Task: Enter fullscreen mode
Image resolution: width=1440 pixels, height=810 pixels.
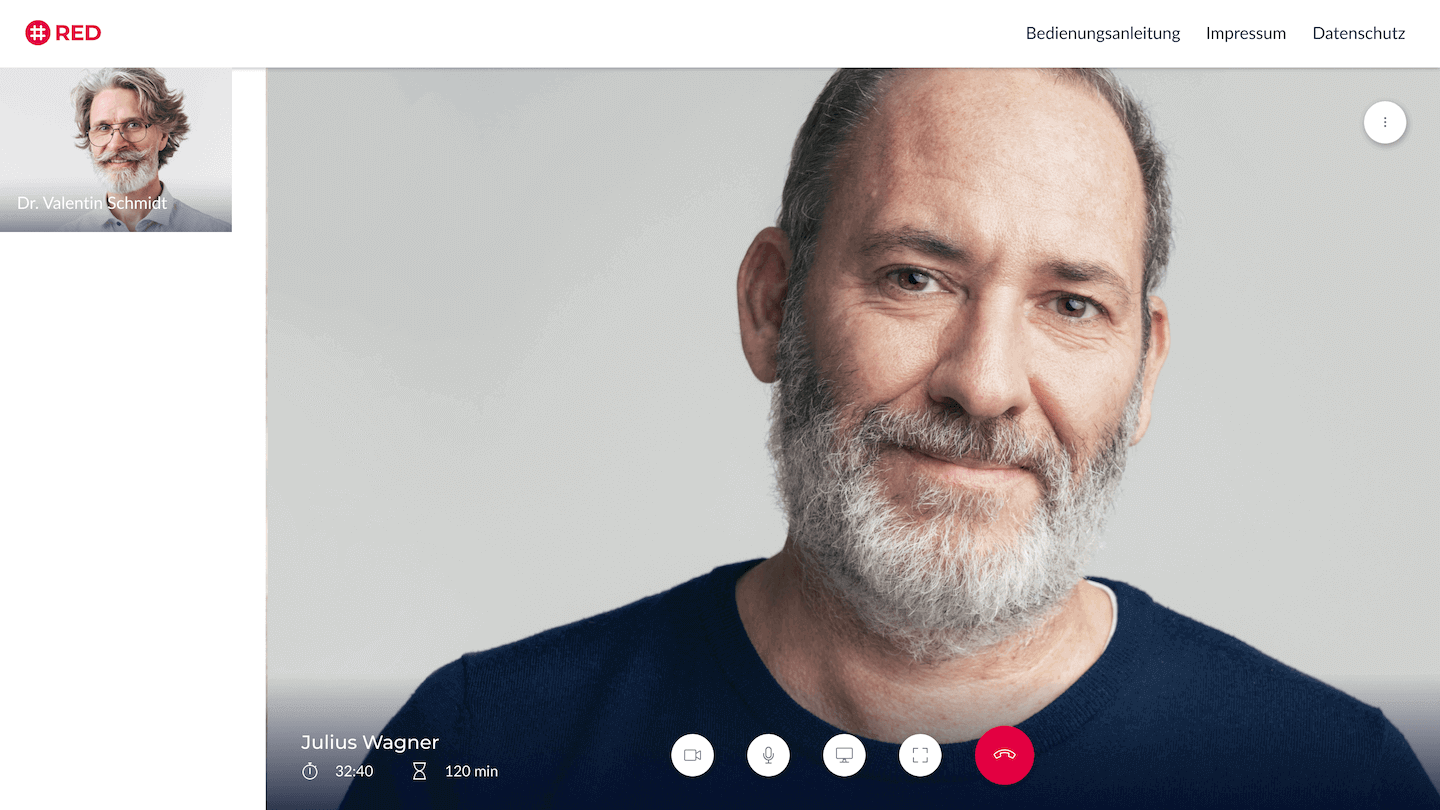Action: click(x=920, y=755)
